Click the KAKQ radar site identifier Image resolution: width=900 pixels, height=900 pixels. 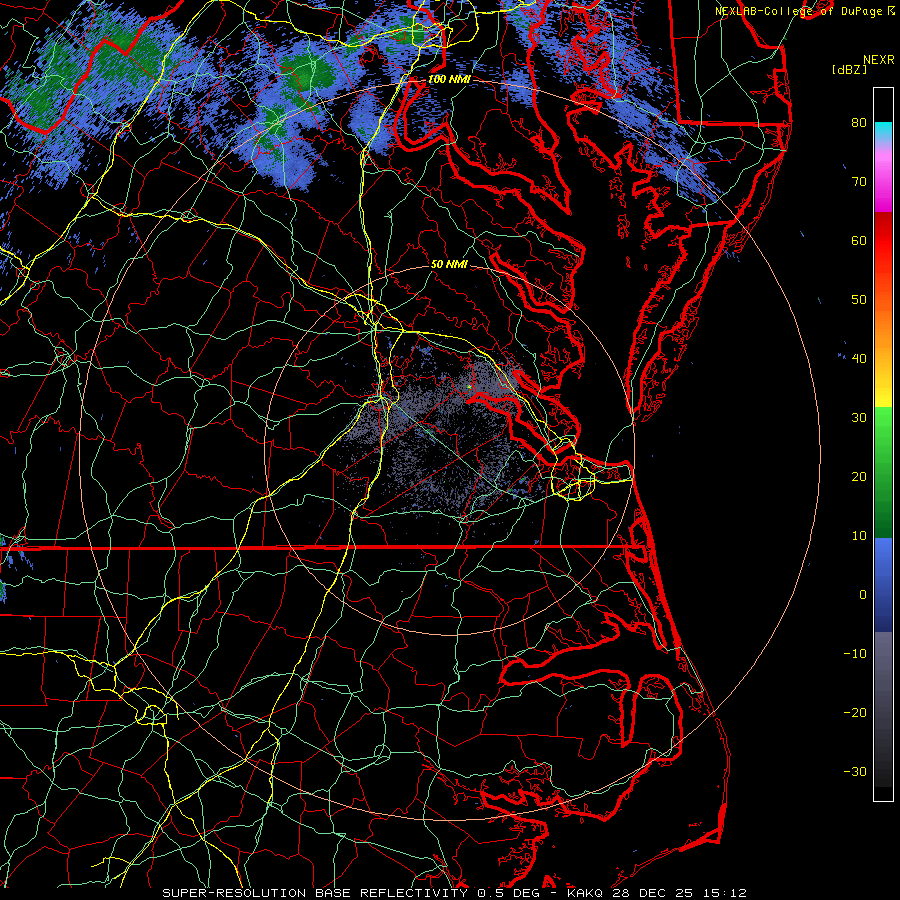584,893
